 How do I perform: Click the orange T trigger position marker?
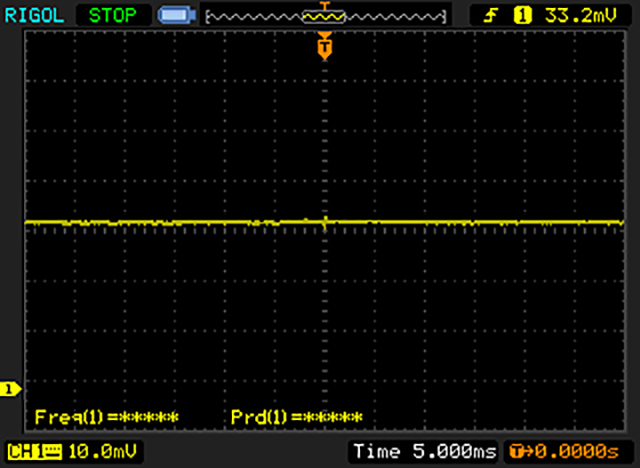pos(325,46)
